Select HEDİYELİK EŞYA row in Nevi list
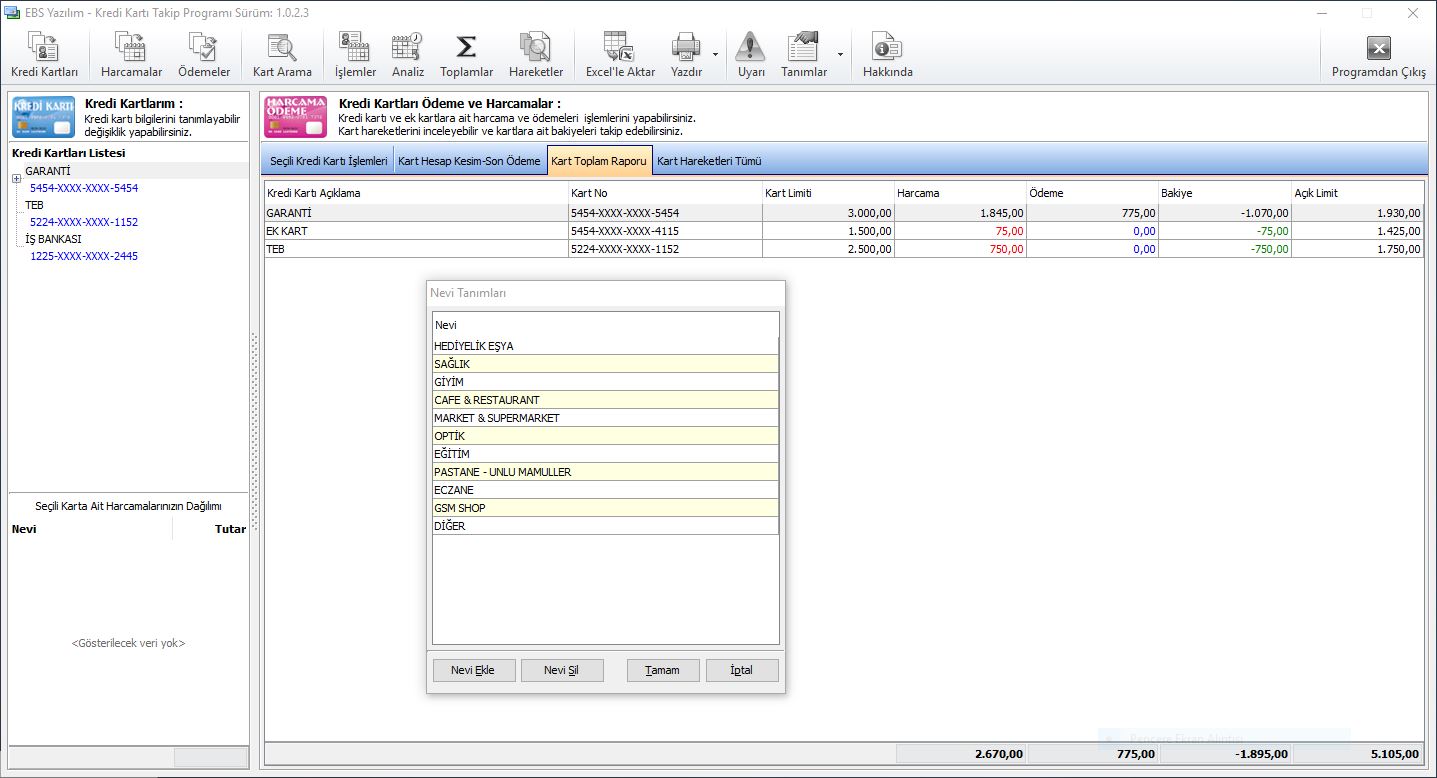Screen dimensions: 1437x778 605,346
